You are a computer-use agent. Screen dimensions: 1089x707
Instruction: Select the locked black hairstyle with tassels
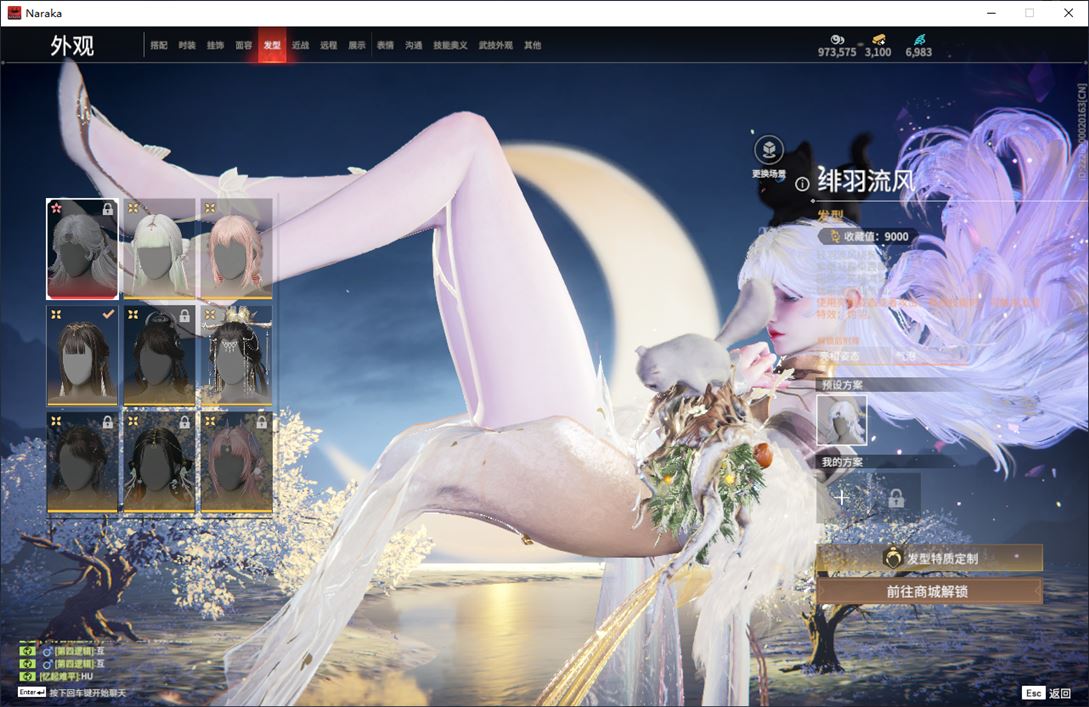click(x=159, y=462)
